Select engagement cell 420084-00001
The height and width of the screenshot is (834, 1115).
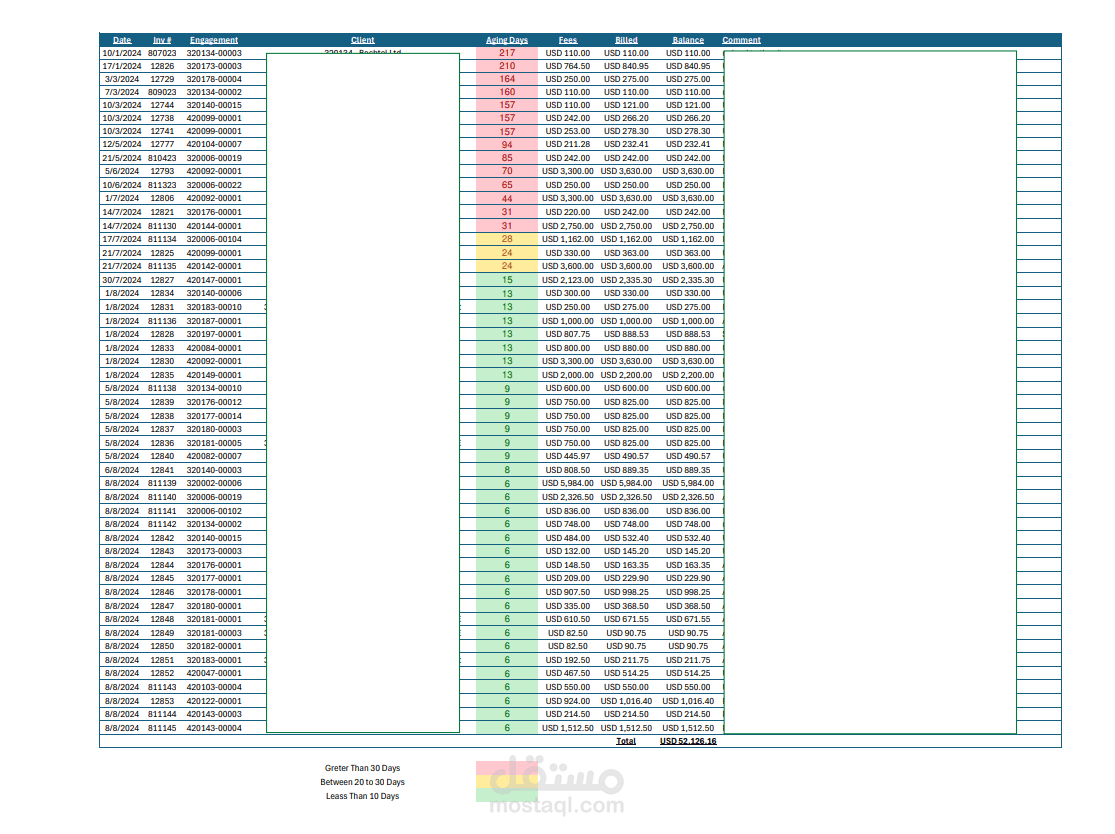pyautogui.click(x=214, y=348)
